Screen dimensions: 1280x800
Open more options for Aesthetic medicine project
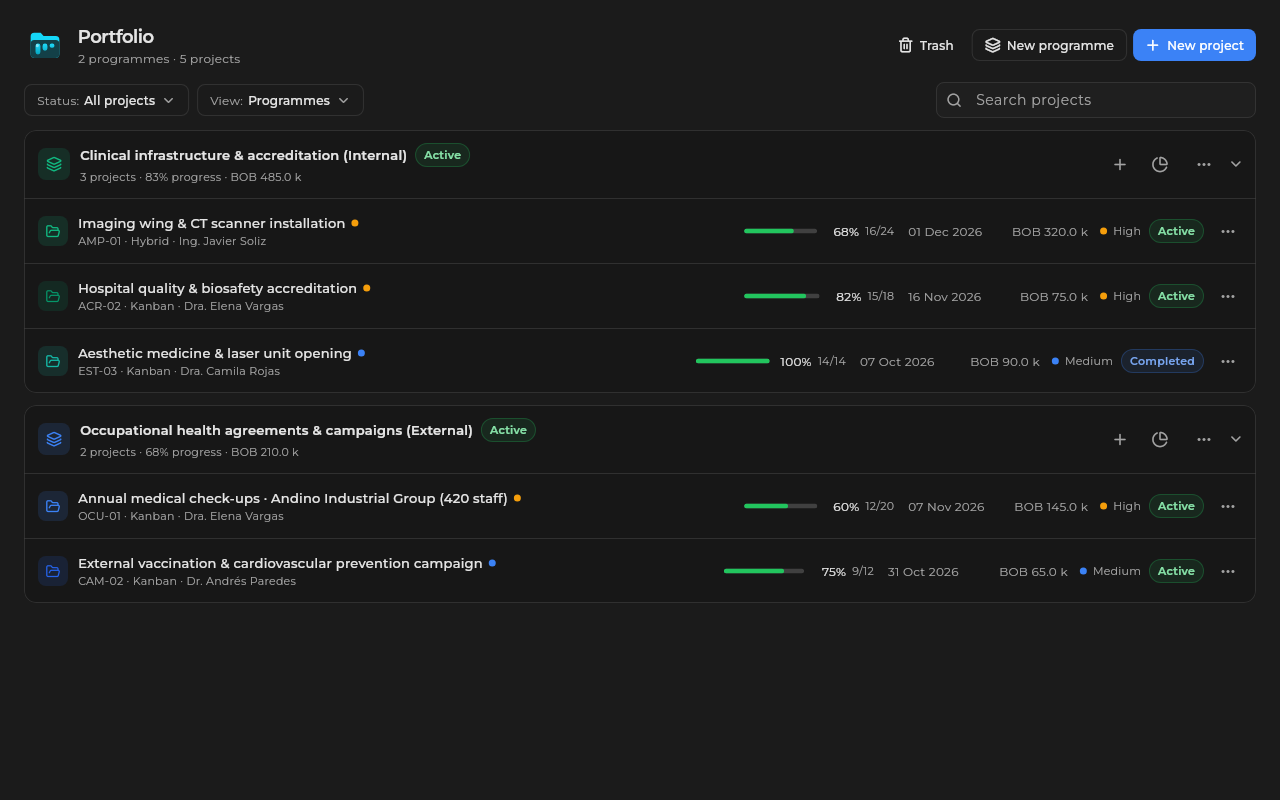coord(1228,361)
